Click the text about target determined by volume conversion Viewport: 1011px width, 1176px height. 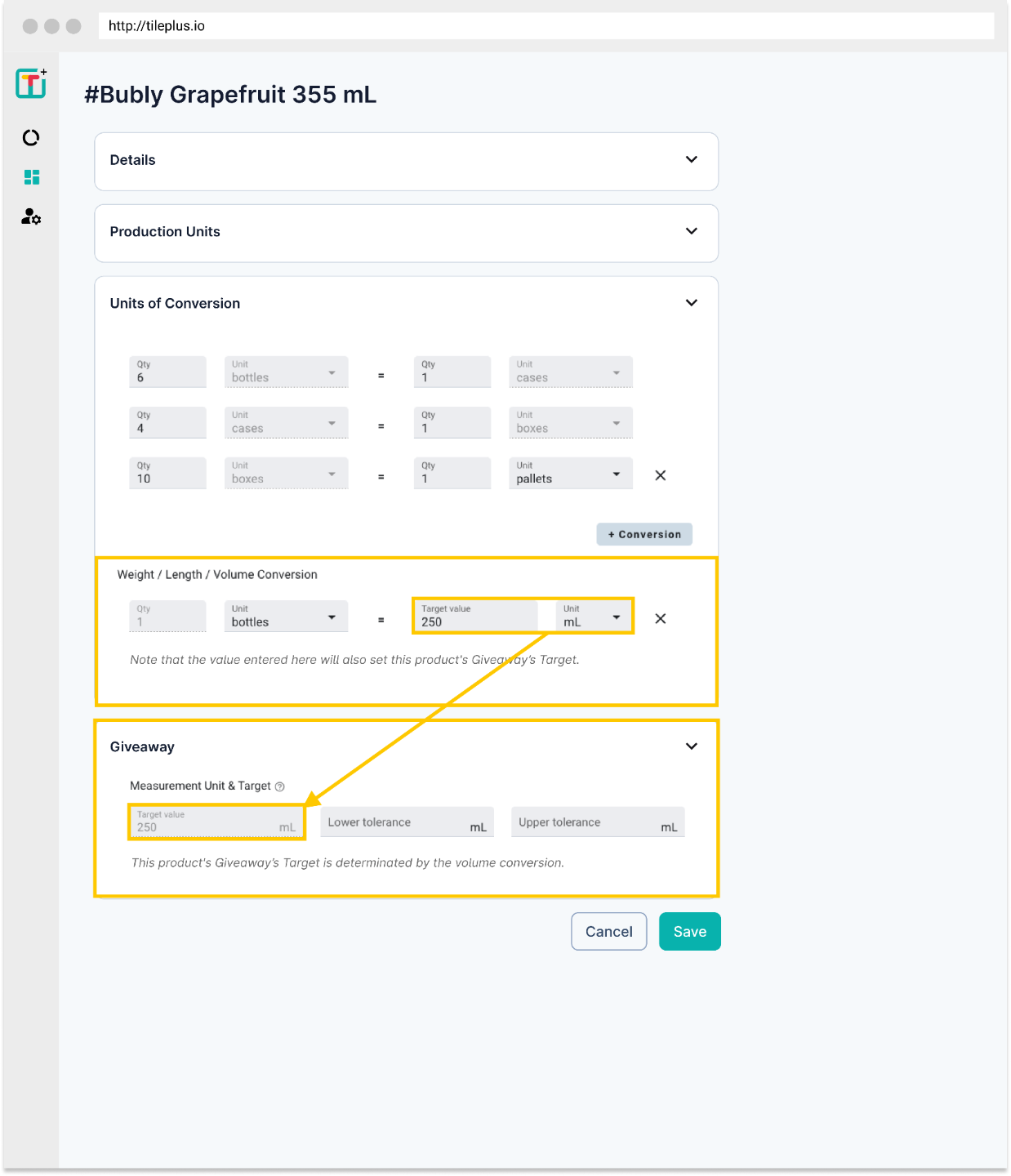348,863
